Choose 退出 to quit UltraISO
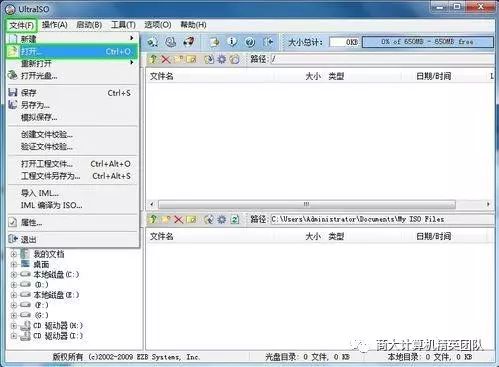This screenshot has height=367, width=499. (72, 239)
